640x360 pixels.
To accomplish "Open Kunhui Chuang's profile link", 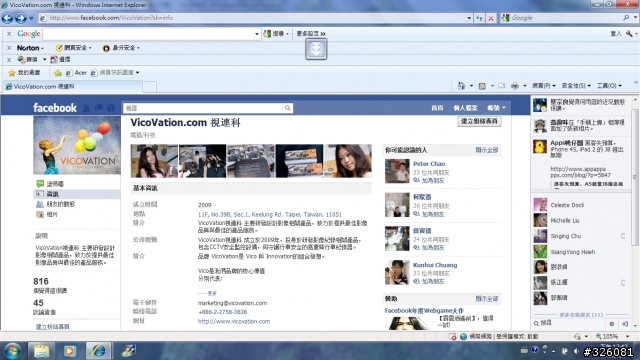I will tap(435, 265).
